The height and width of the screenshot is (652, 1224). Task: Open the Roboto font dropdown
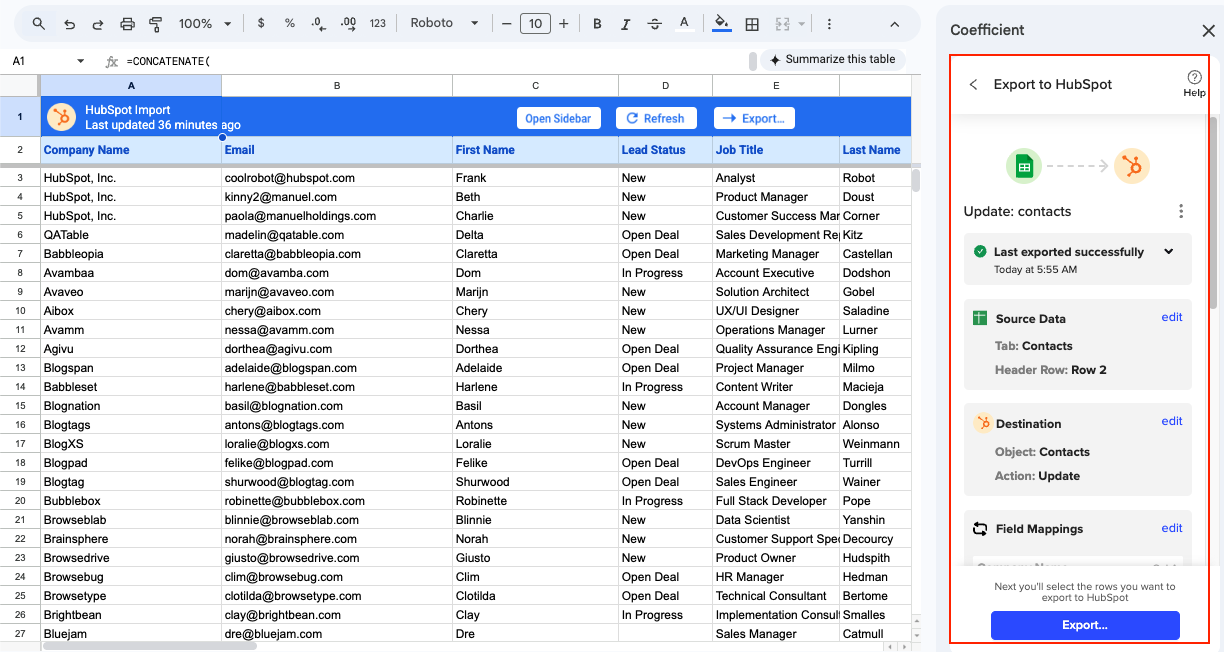[444, 24]
